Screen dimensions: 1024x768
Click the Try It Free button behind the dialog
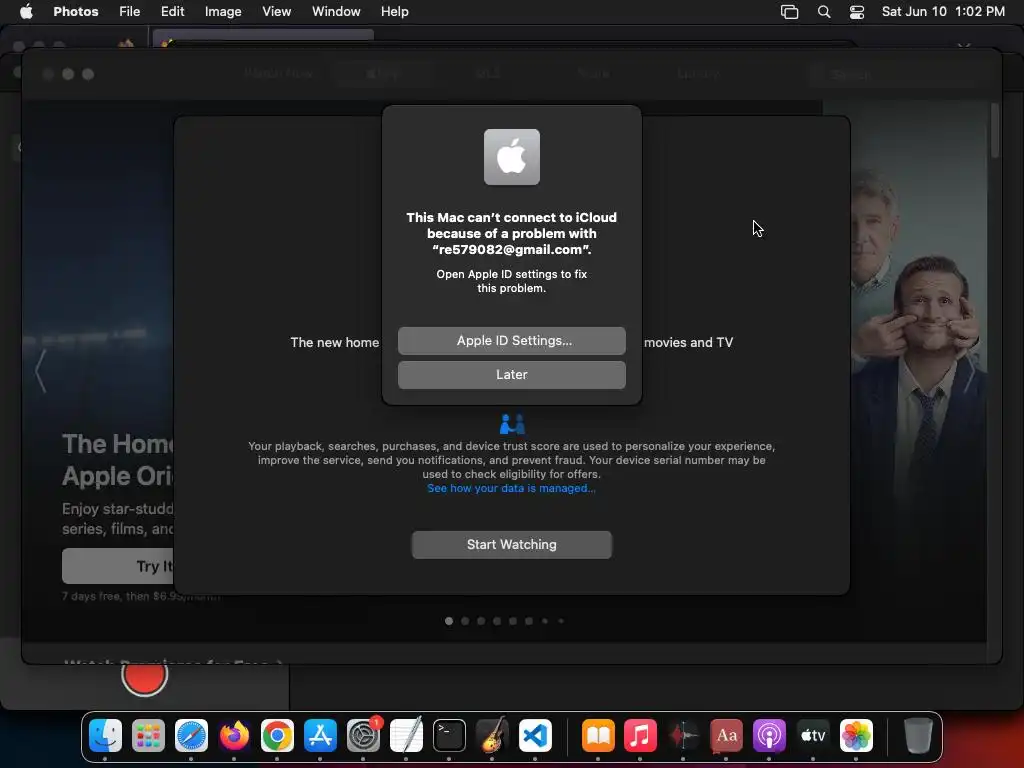118,566
